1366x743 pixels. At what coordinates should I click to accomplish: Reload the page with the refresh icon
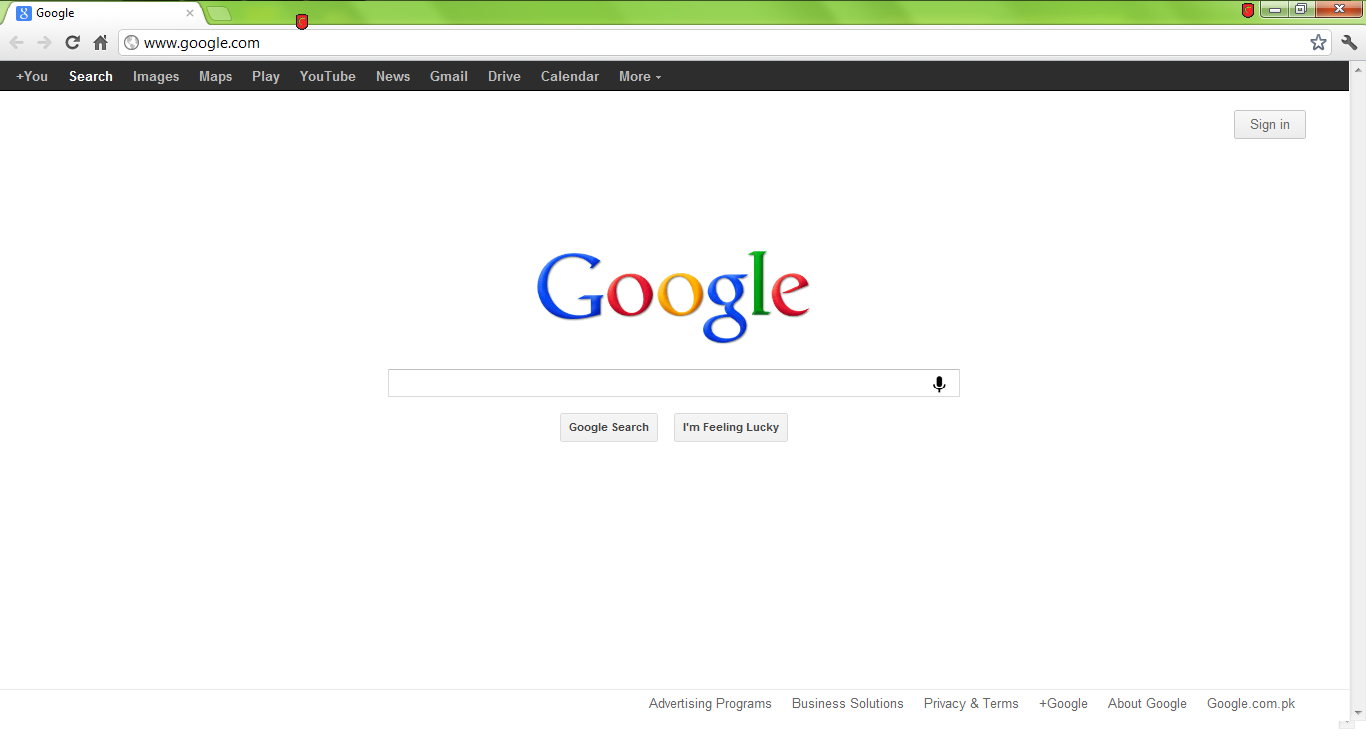[x=72, y=43]
